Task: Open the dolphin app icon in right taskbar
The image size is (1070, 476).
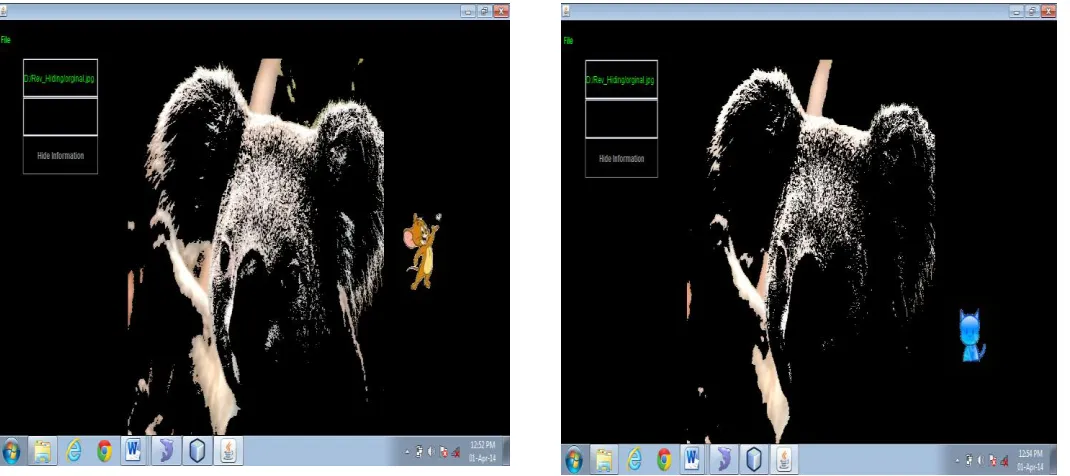Action: point(723,460)
